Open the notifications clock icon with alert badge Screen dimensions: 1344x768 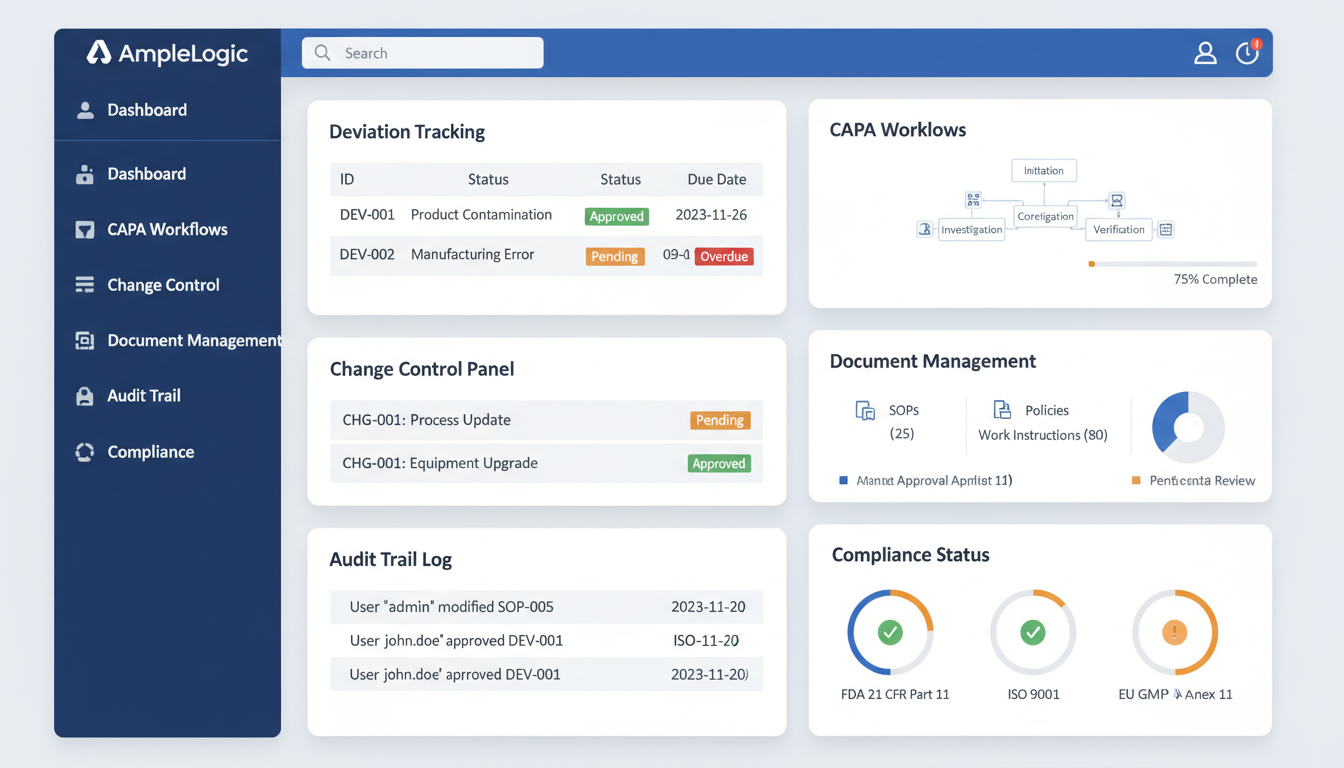(1247, 53)
